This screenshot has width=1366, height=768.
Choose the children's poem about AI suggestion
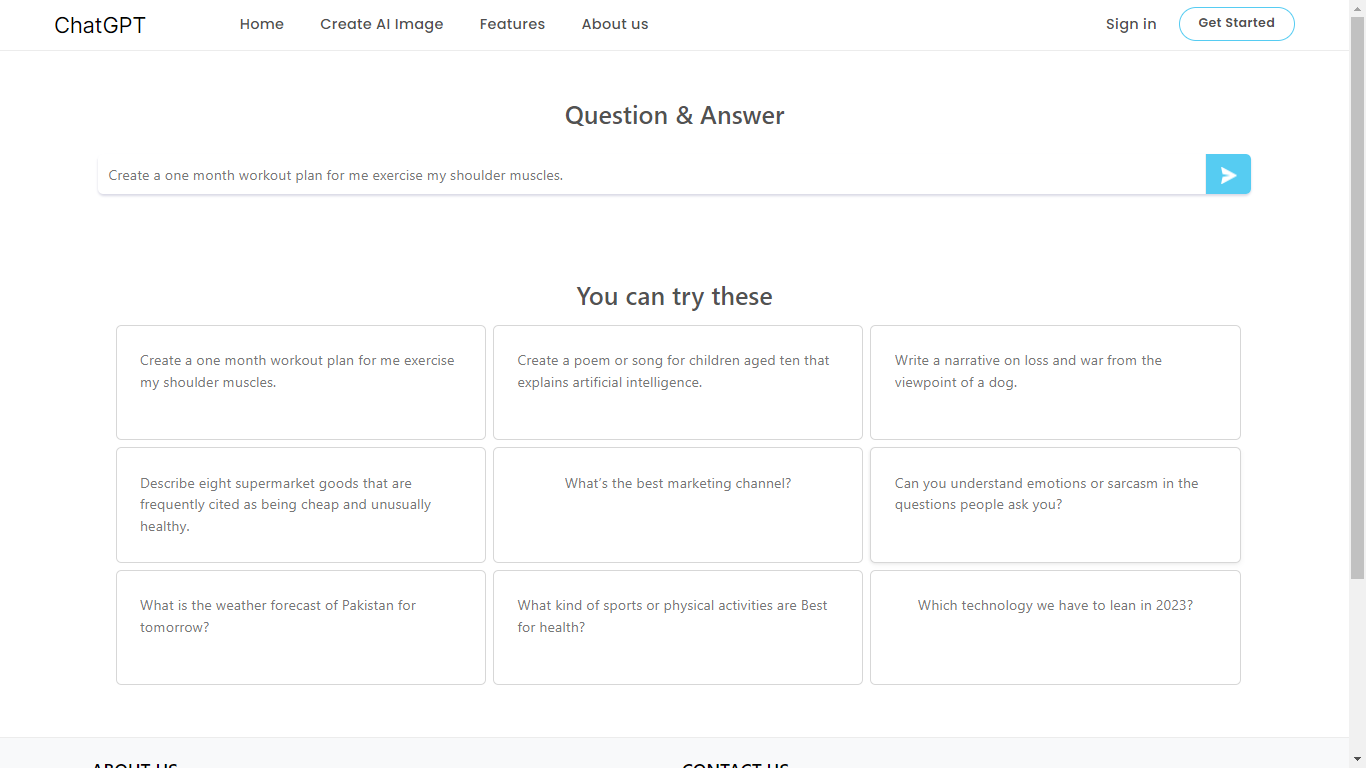click(677, 382)
